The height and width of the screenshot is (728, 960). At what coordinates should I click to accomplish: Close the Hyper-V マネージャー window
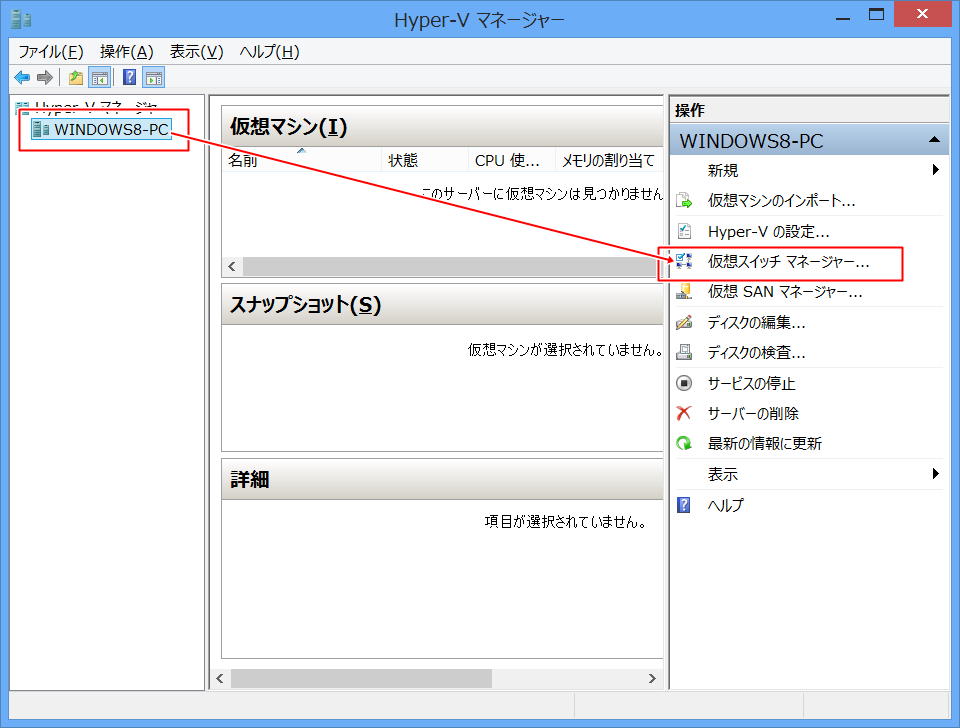pos(922,14)
